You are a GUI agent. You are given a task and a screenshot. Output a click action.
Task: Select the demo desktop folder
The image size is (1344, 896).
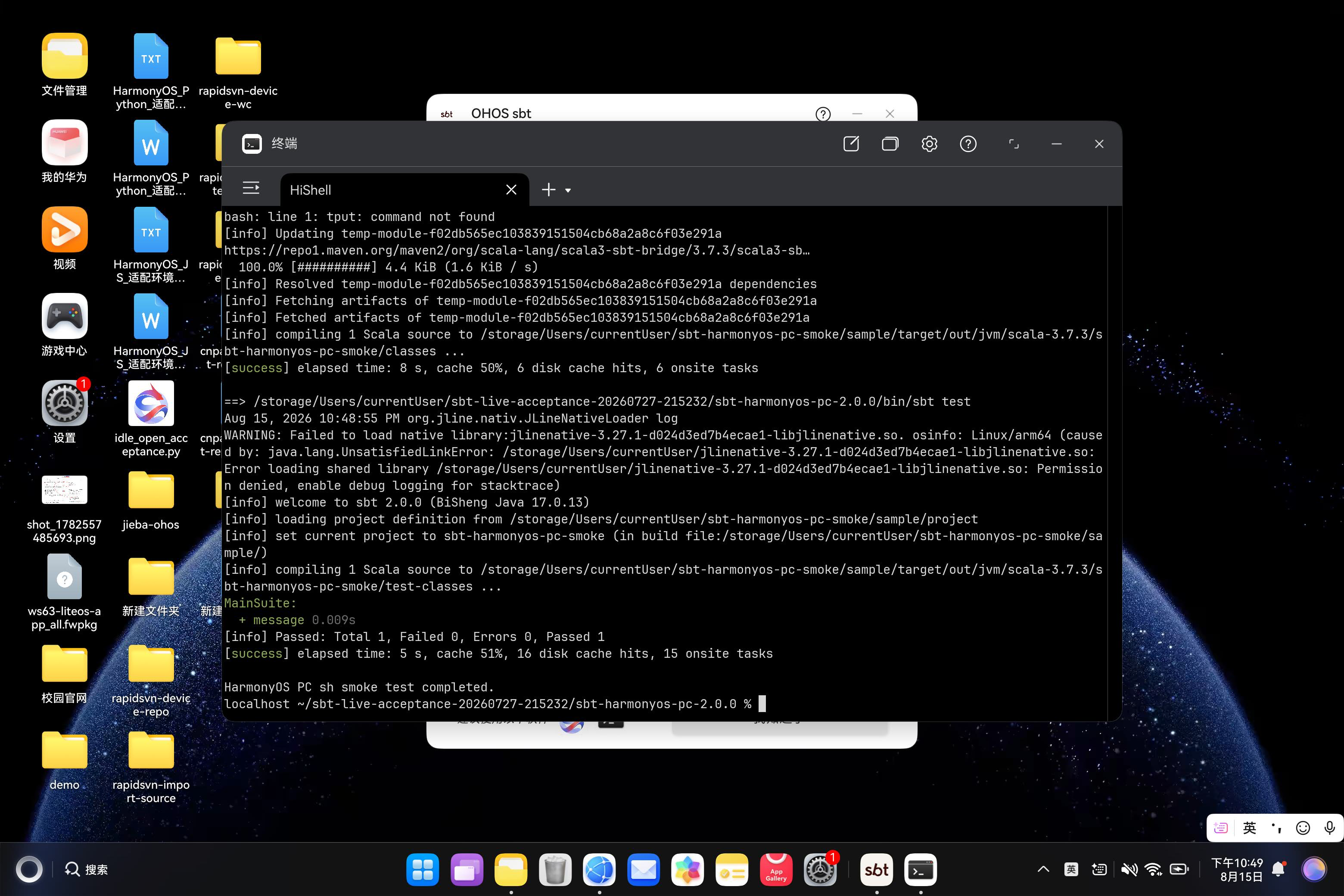tap(65, 761)
